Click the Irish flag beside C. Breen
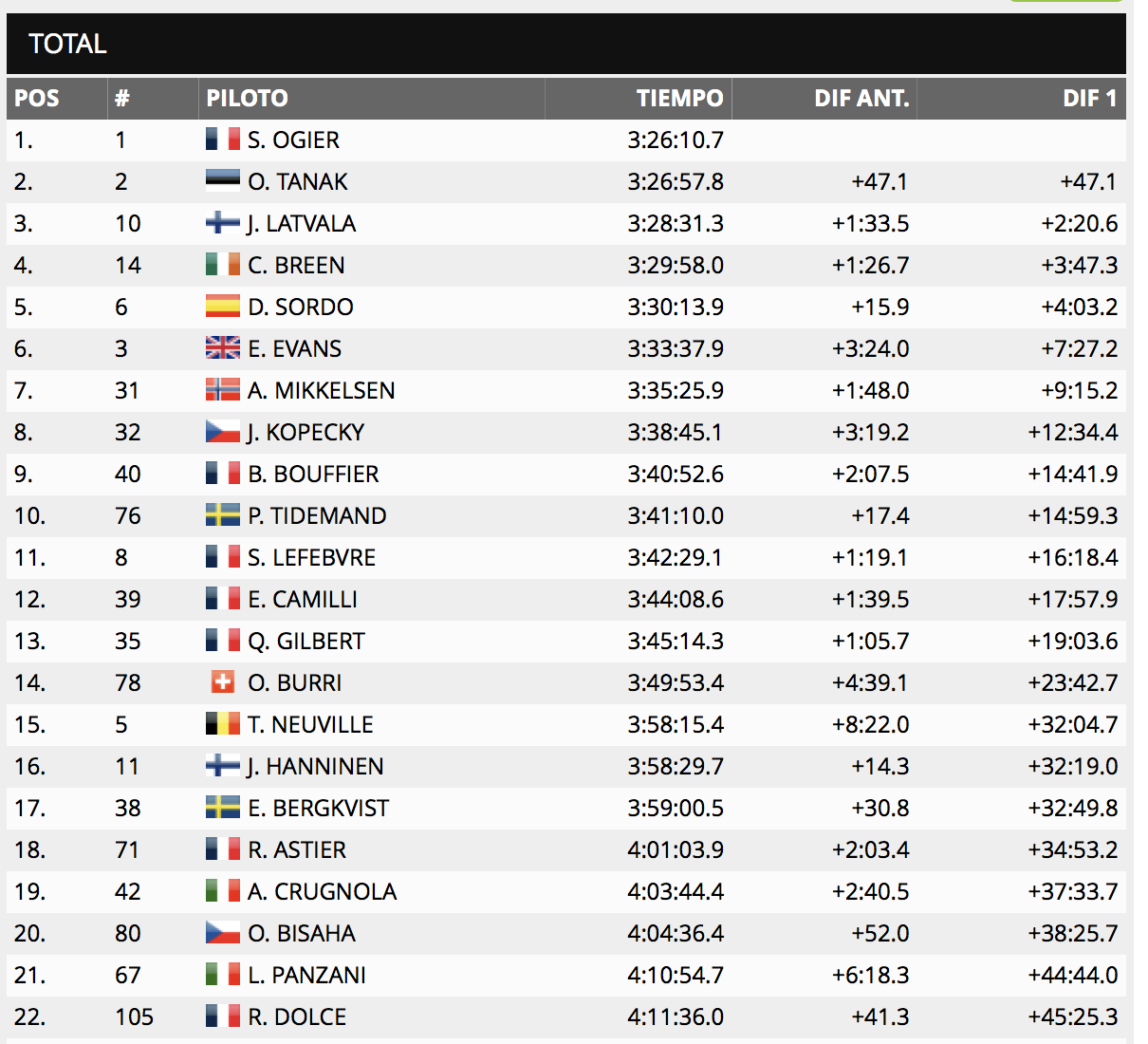This screenshot has width=1148, height=1044. 223,265
